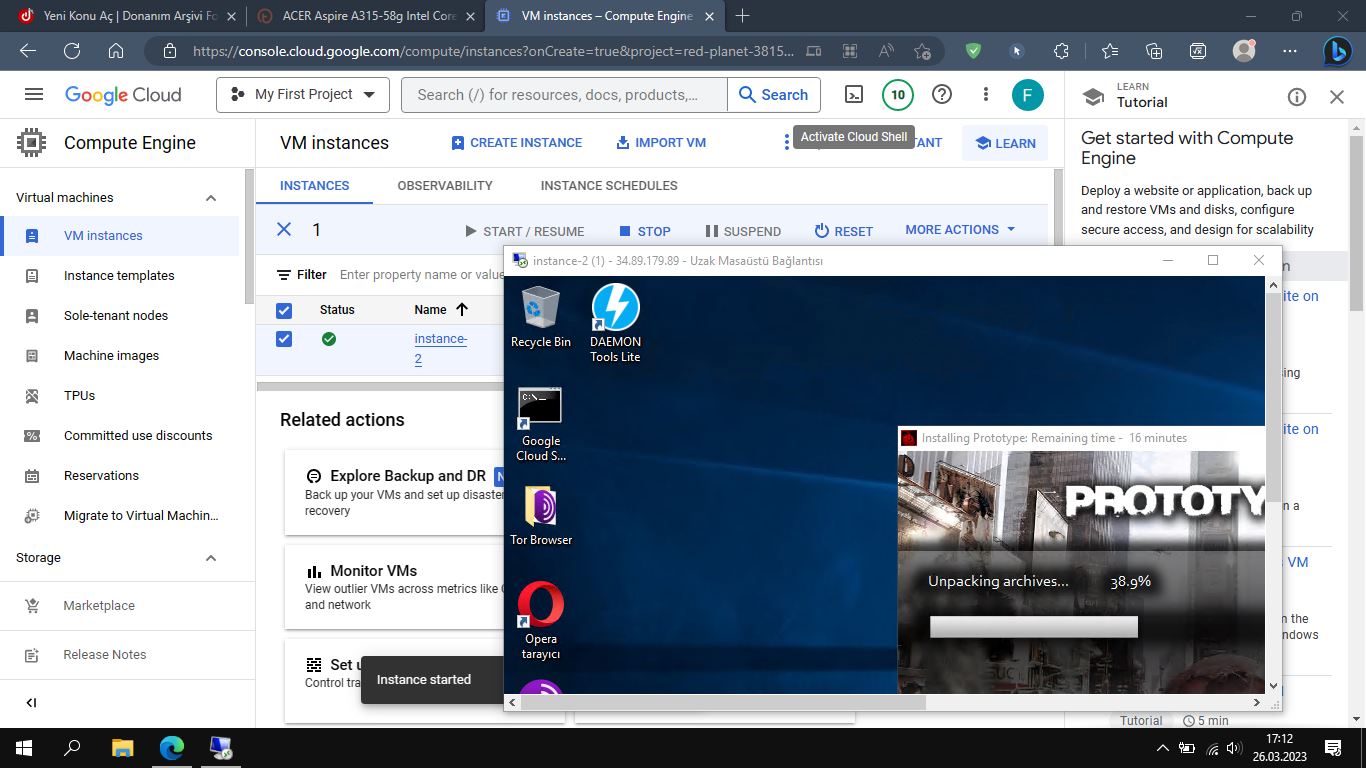
Task: Open a new browser tab
Action: pyautogui.click(x=743, y=16)
